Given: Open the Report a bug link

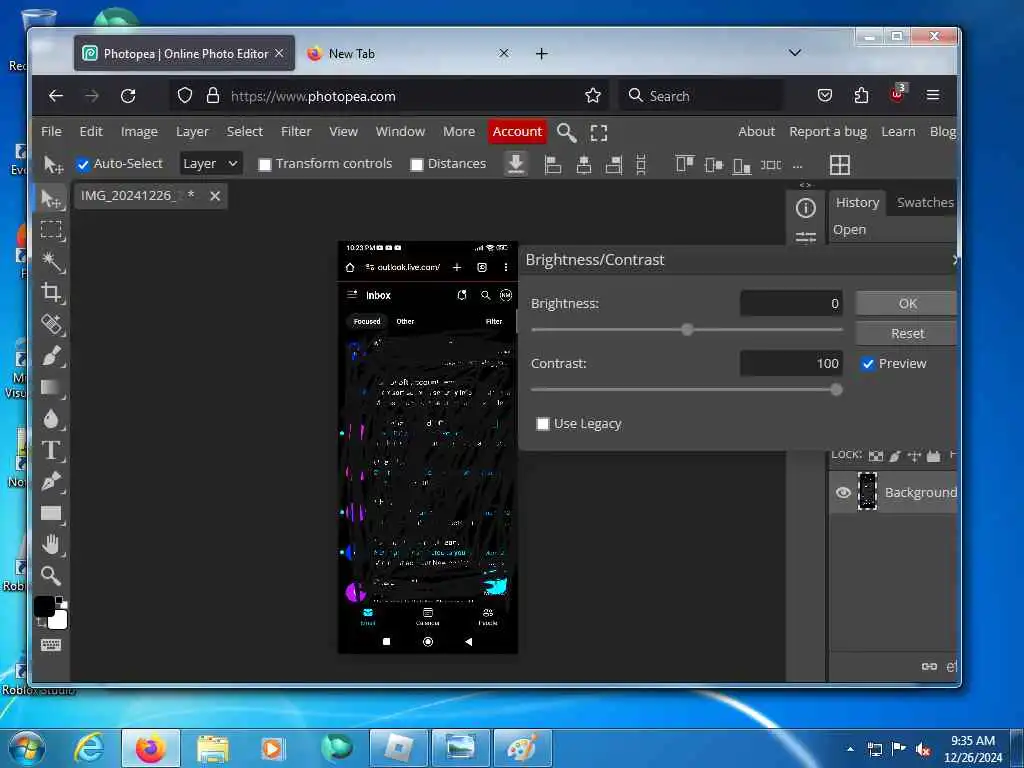Looking at the screenshot, I should [827, 131].
